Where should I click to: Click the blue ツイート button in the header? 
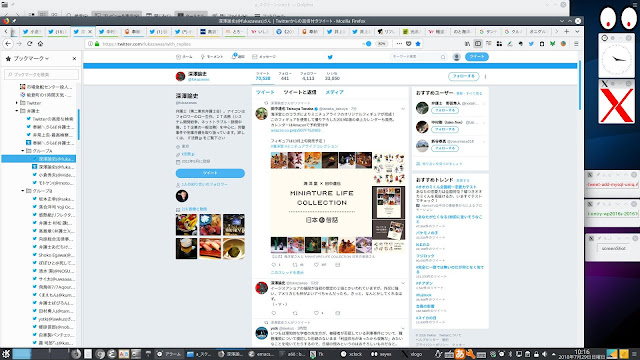476,57
